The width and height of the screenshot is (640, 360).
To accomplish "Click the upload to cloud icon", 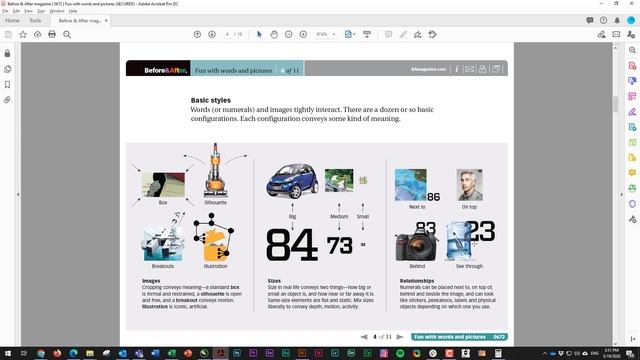I will coord(38,35).
